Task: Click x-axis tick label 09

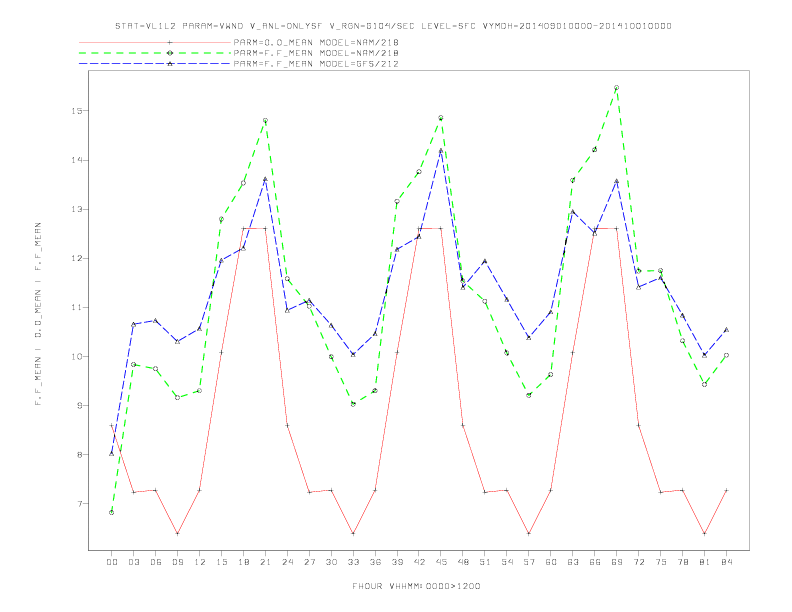Action: (x=177, y=562)
